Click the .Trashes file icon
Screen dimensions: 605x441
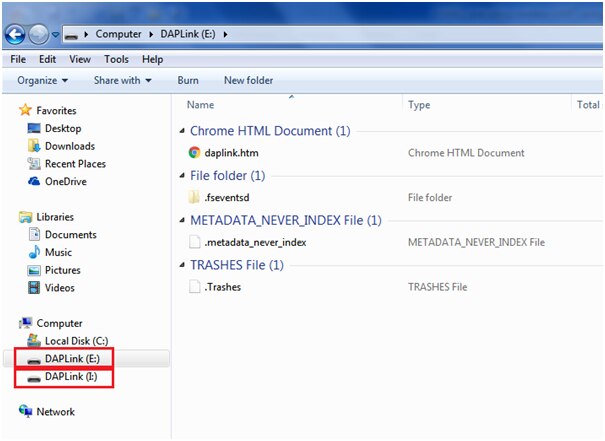(194, 287)
